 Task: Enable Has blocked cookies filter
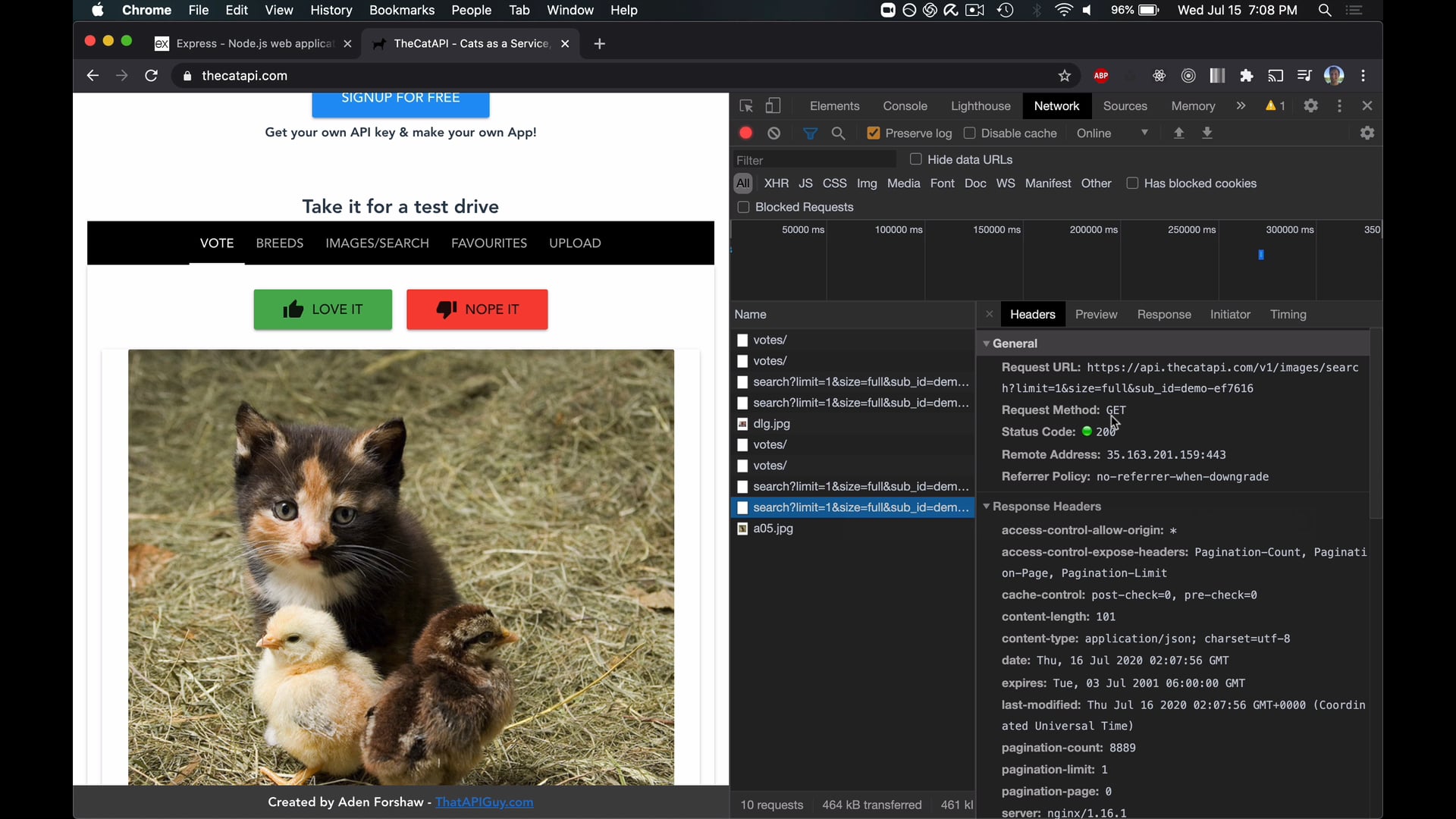tap(1132, 184)
